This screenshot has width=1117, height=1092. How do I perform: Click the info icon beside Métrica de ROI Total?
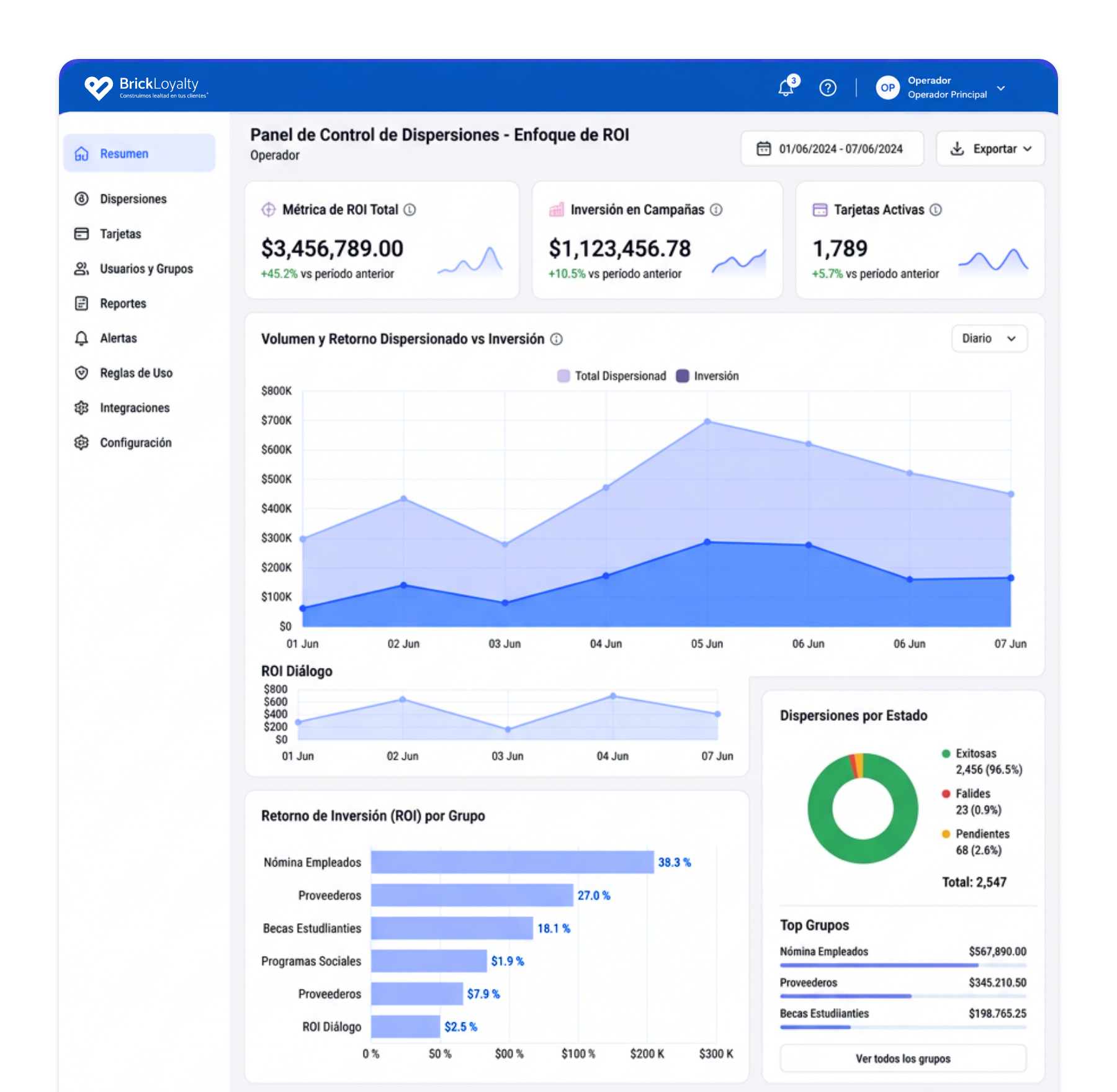click(410, 210)
